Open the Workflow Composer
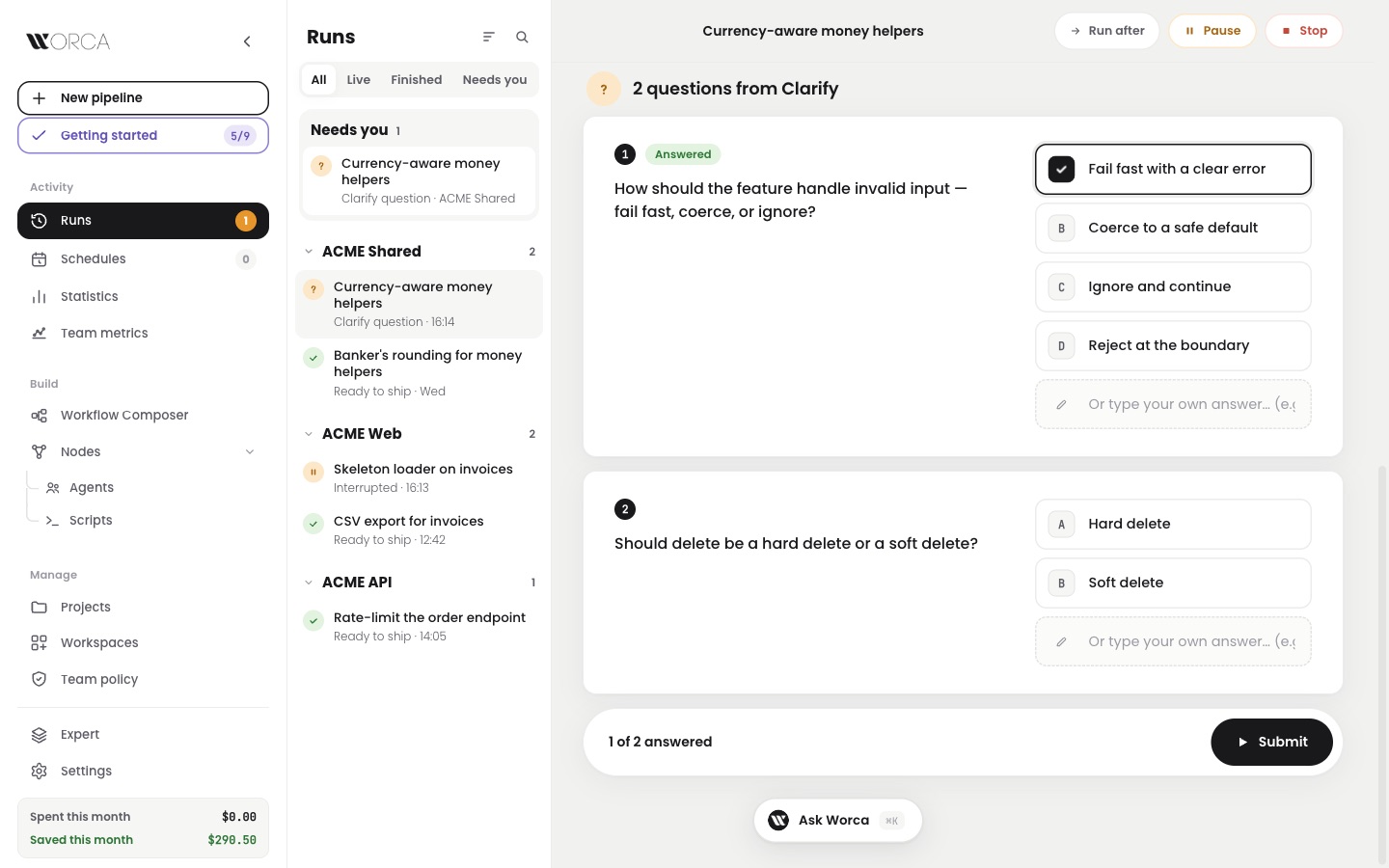Screen dimensions: 1389x868 143,415
